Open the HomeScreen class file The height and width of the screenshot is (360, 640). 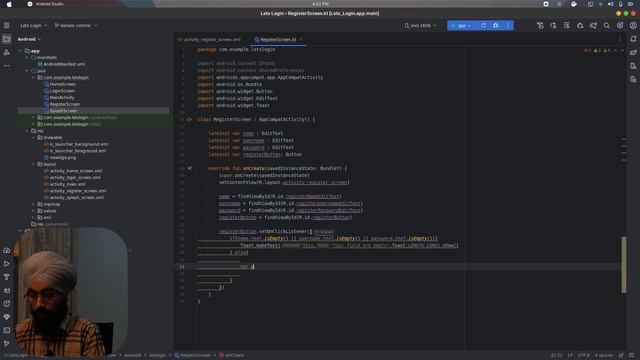pyautogui.click(x=60, y=84)
